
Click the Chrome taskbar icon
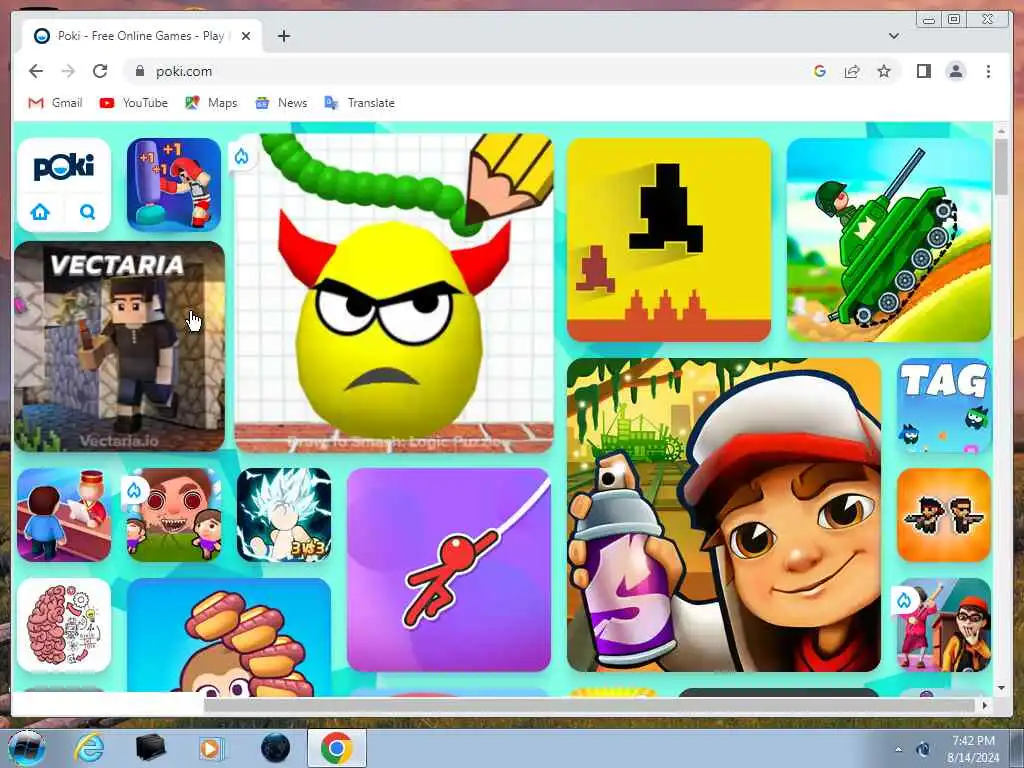click(336, 748)
